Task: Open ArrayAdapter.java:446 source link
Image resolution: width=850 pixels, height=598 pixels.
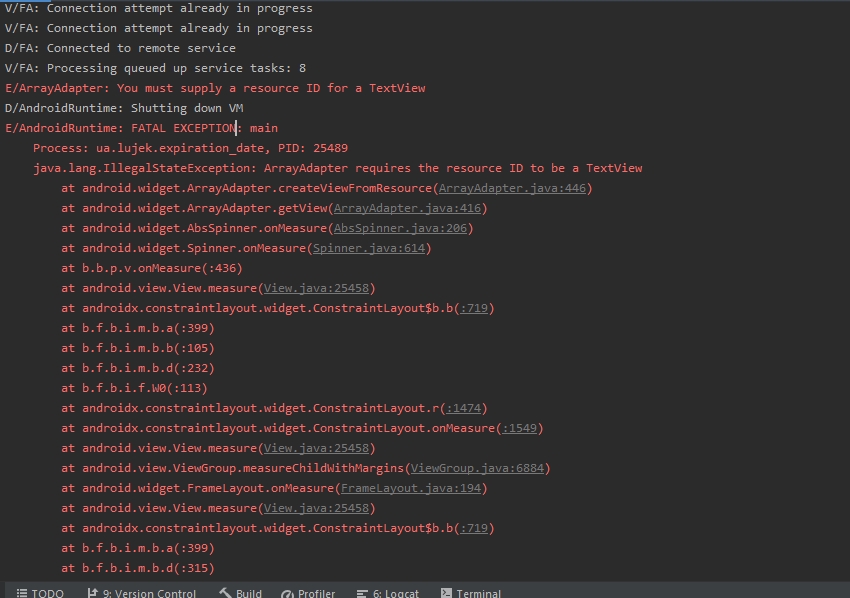Action: tap(512, 188)
